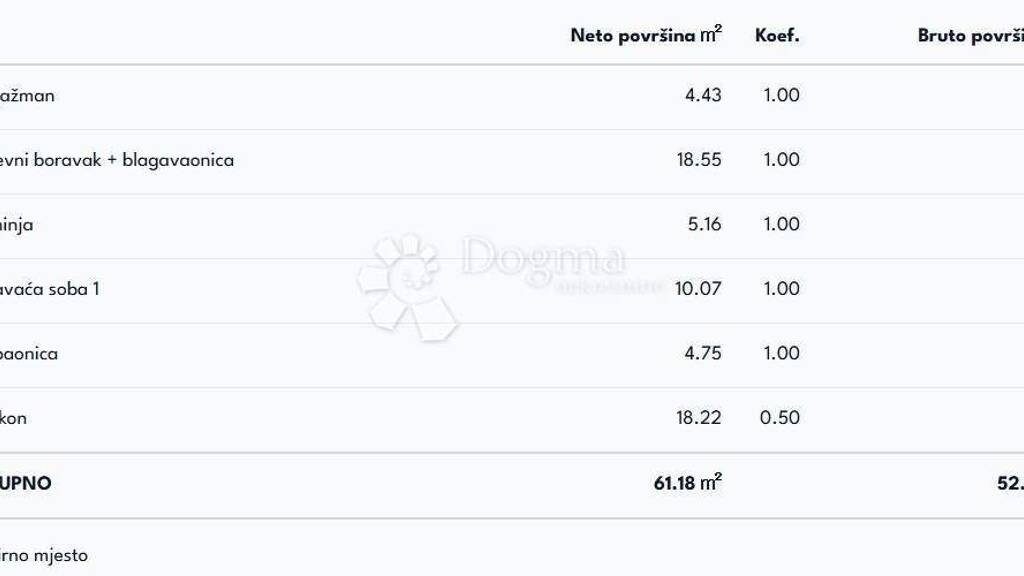Click the Koef. column header

pyautogui.click(x=777, y=36)
